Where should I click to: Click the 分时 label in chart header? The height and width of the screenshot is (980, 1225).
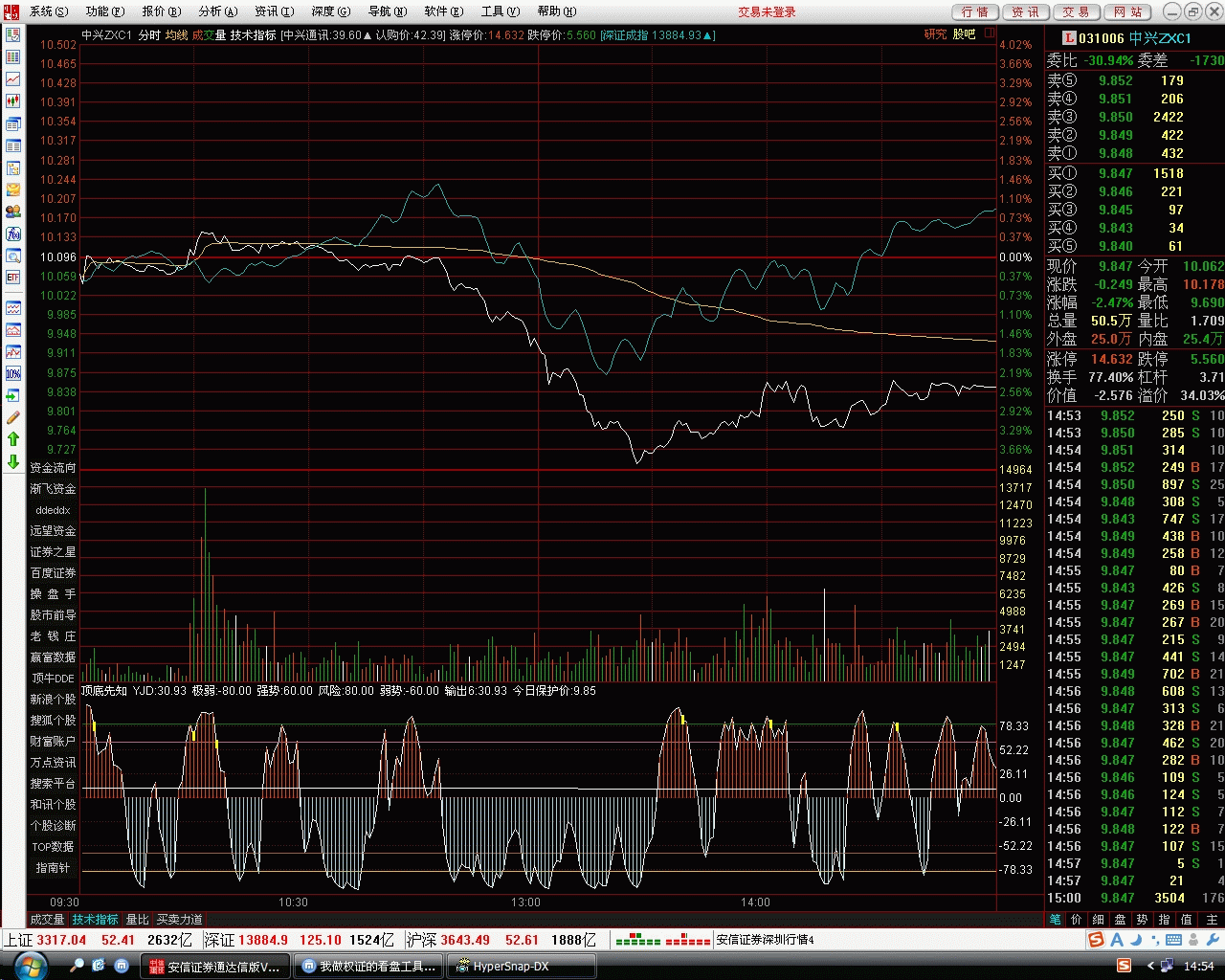[149, 35]
